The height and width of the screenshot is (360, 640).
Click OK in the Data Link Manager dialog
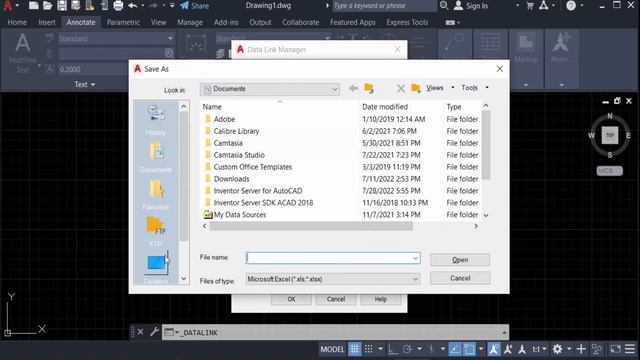291,299
